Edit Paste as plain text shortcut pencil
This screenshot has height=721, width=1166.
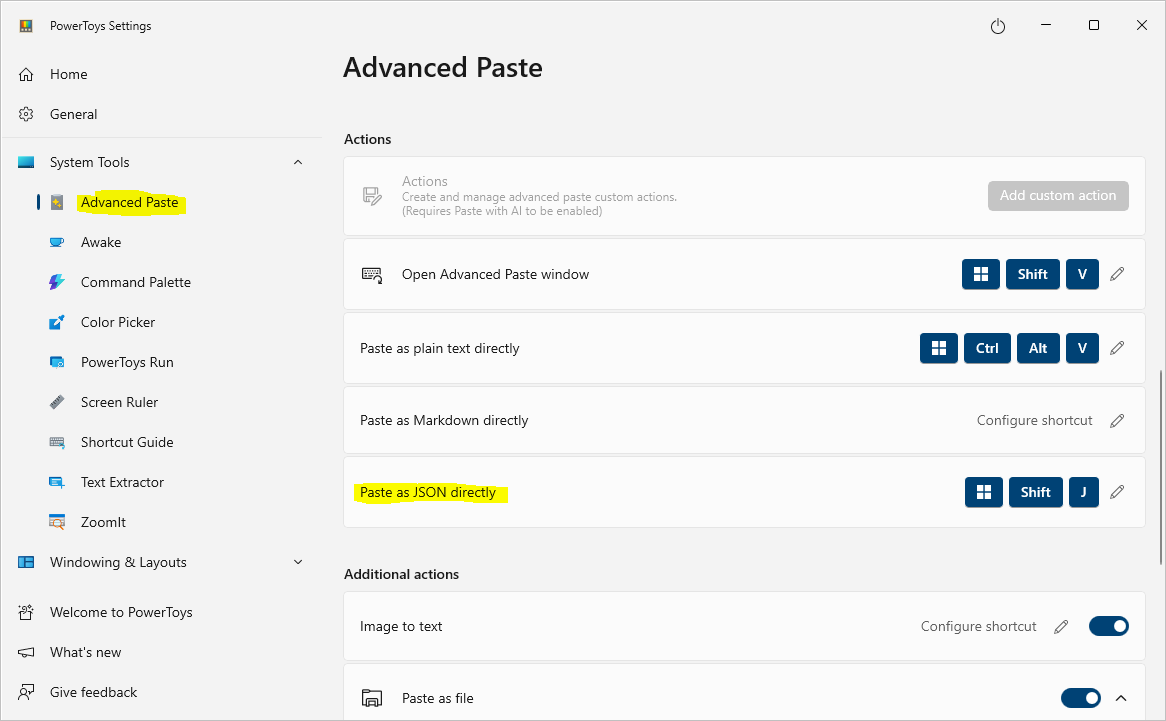point(1117,348)
